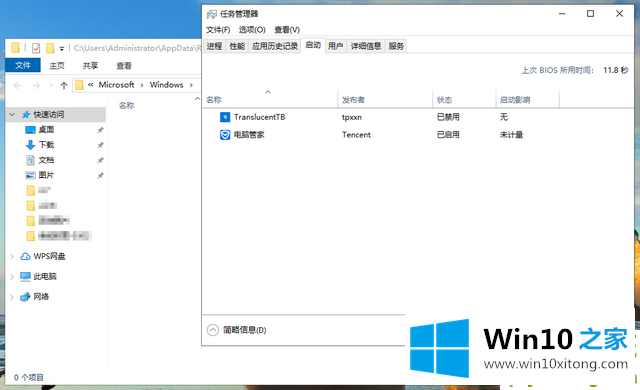The height and width of the screenshot is (390, 640).
Task: Click the WPS网盘 cloud icon
Action: pos(25,256)
